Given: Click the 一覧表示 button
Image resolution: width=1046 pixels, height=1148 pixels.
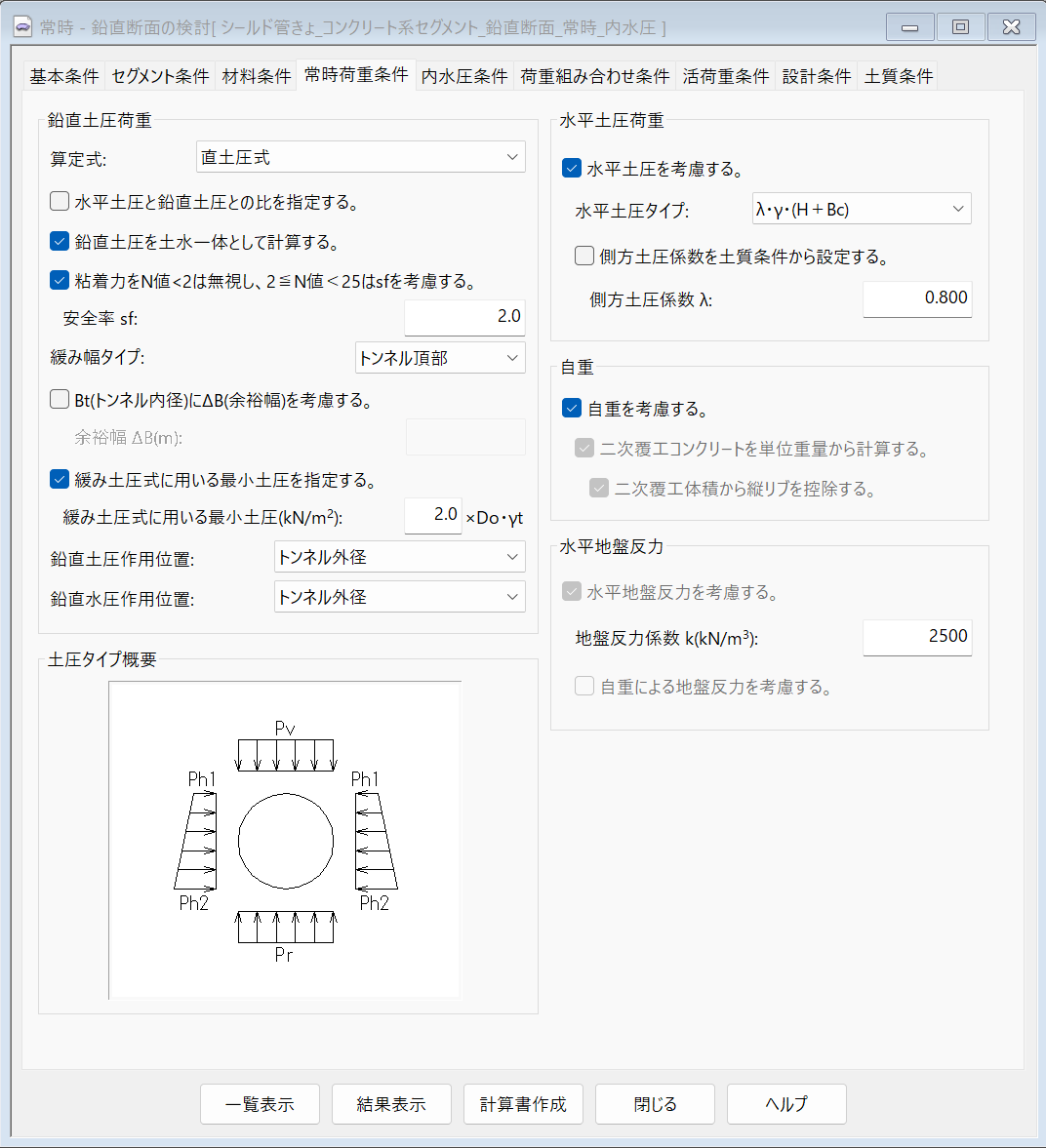Looking at the screenshot, I should click(x=260, y=1104).
